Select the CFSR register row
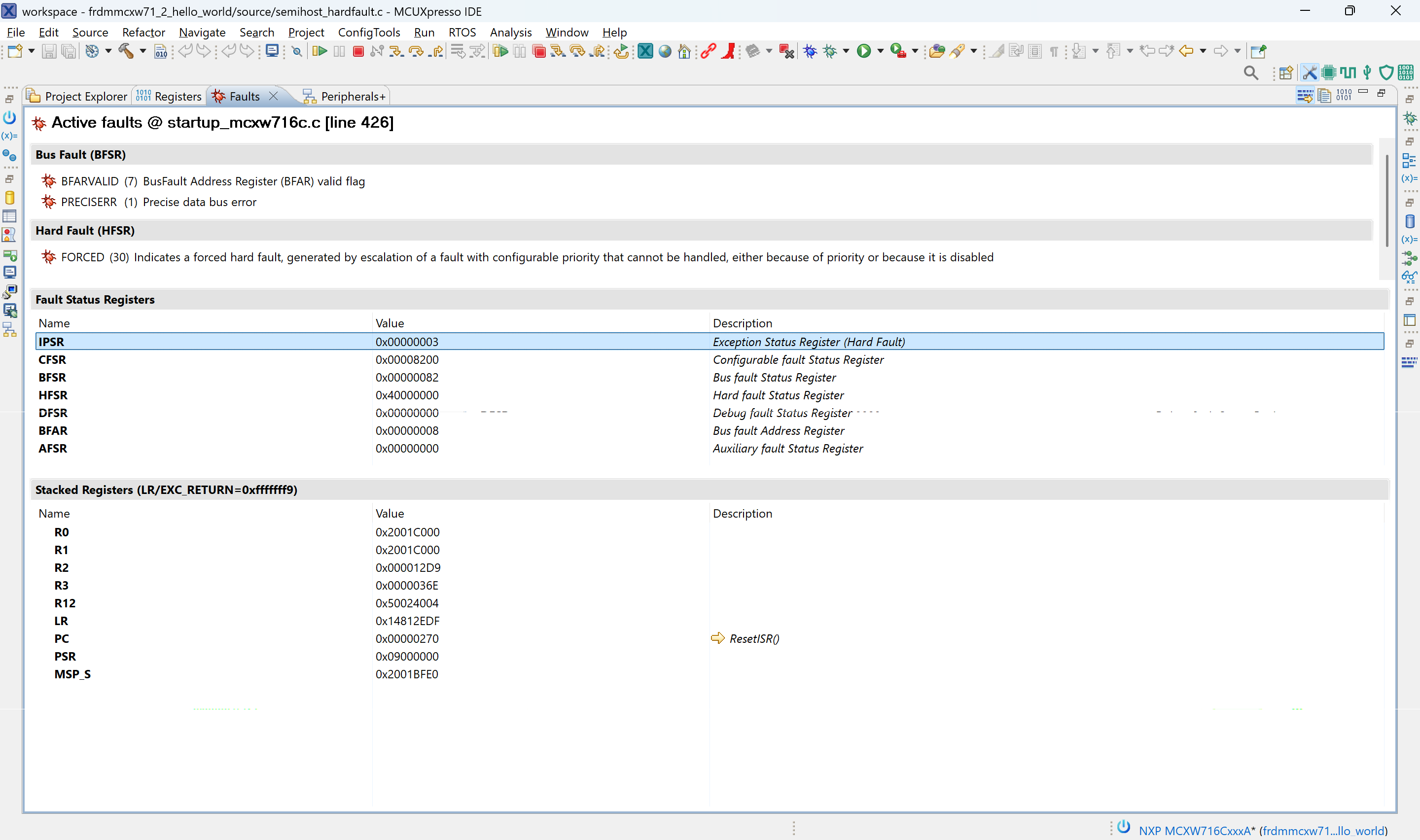1420x840 pixels. point(710,359)
